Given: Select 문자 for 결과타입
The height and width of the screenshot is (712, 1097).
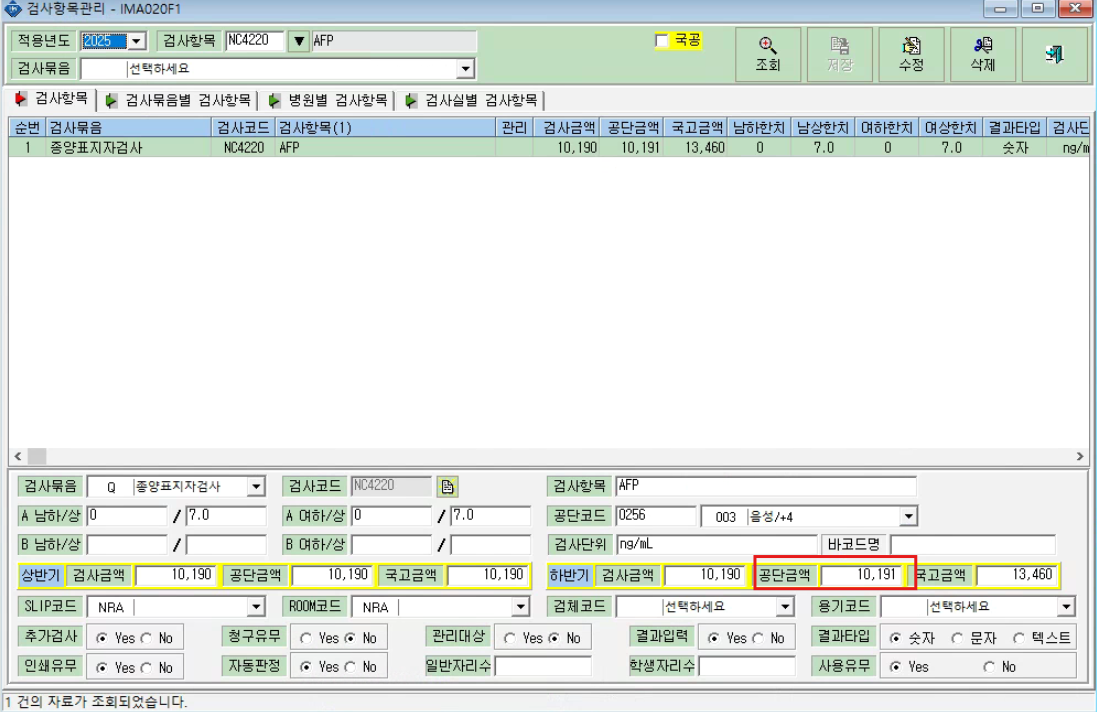Looking at the screenshot, I should pos(956,638).
